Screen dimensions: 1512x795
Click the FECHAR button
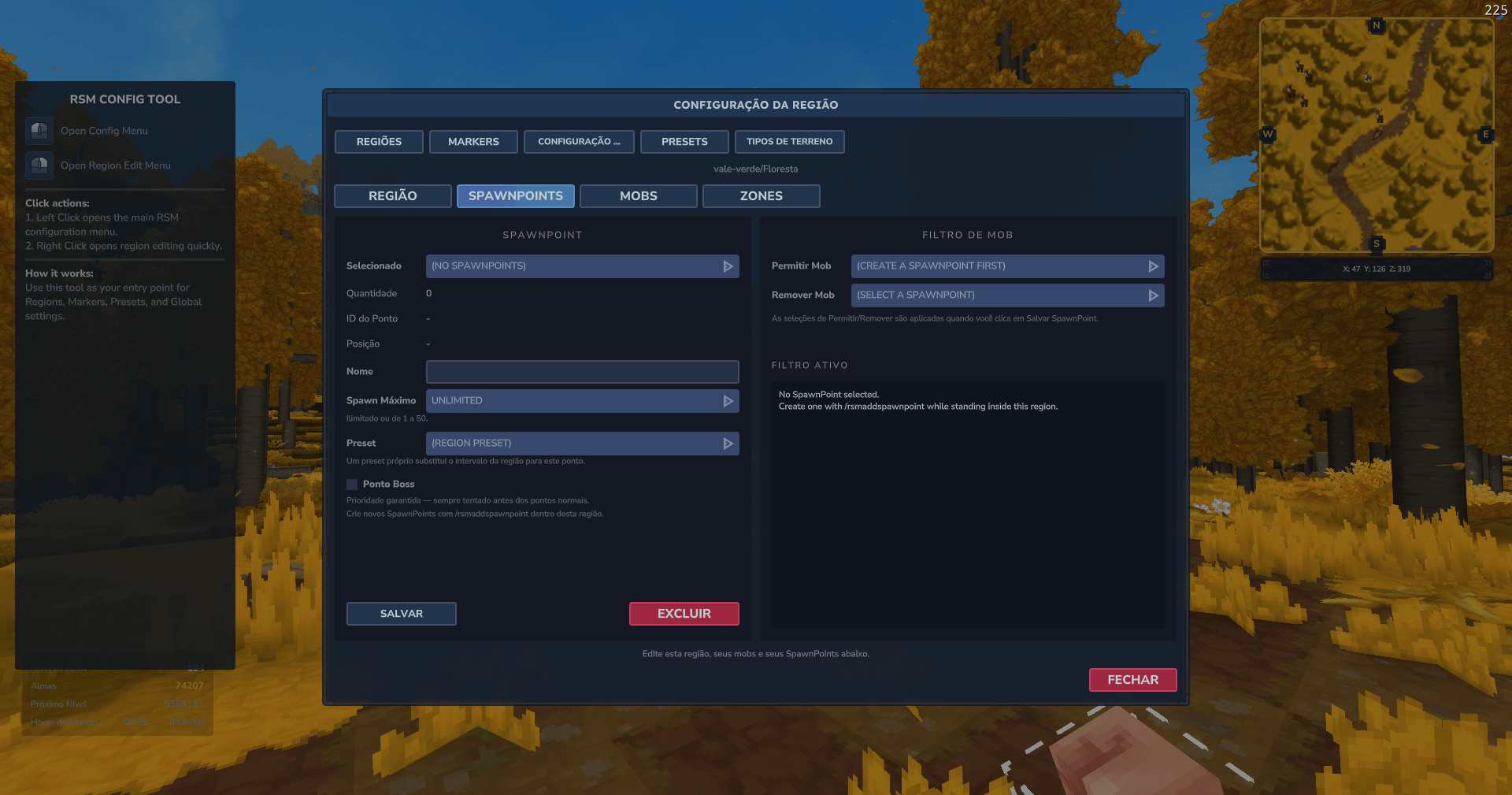pyautogui.click(x=1133, y=680)
